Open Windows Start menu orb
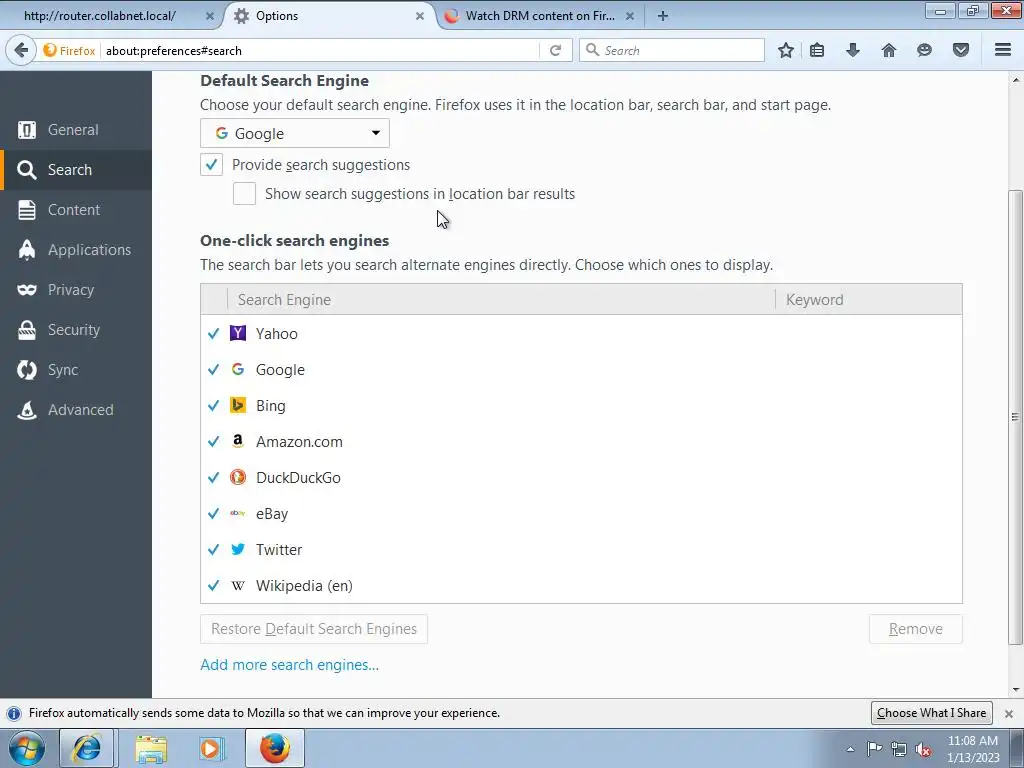Viewport: 1024px width, 768px height. [x=27, y=748]
